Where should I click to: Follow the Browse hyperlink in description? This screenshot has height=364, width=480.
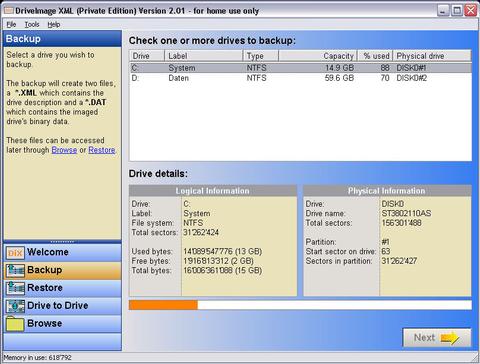[x=64, y=150]
